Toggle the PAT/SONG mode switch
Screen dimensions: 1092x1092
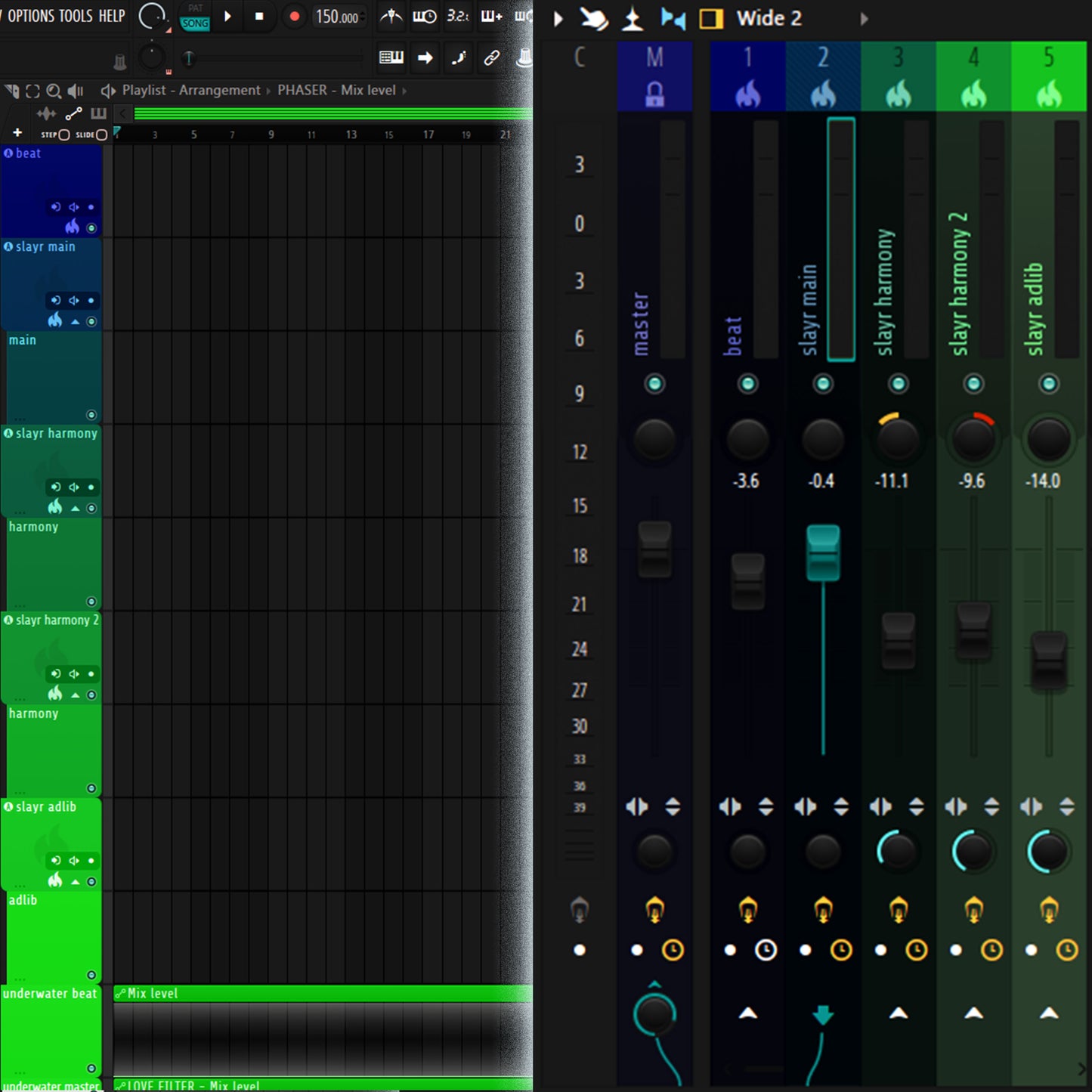pyautogui.click(x=195, y=17)
